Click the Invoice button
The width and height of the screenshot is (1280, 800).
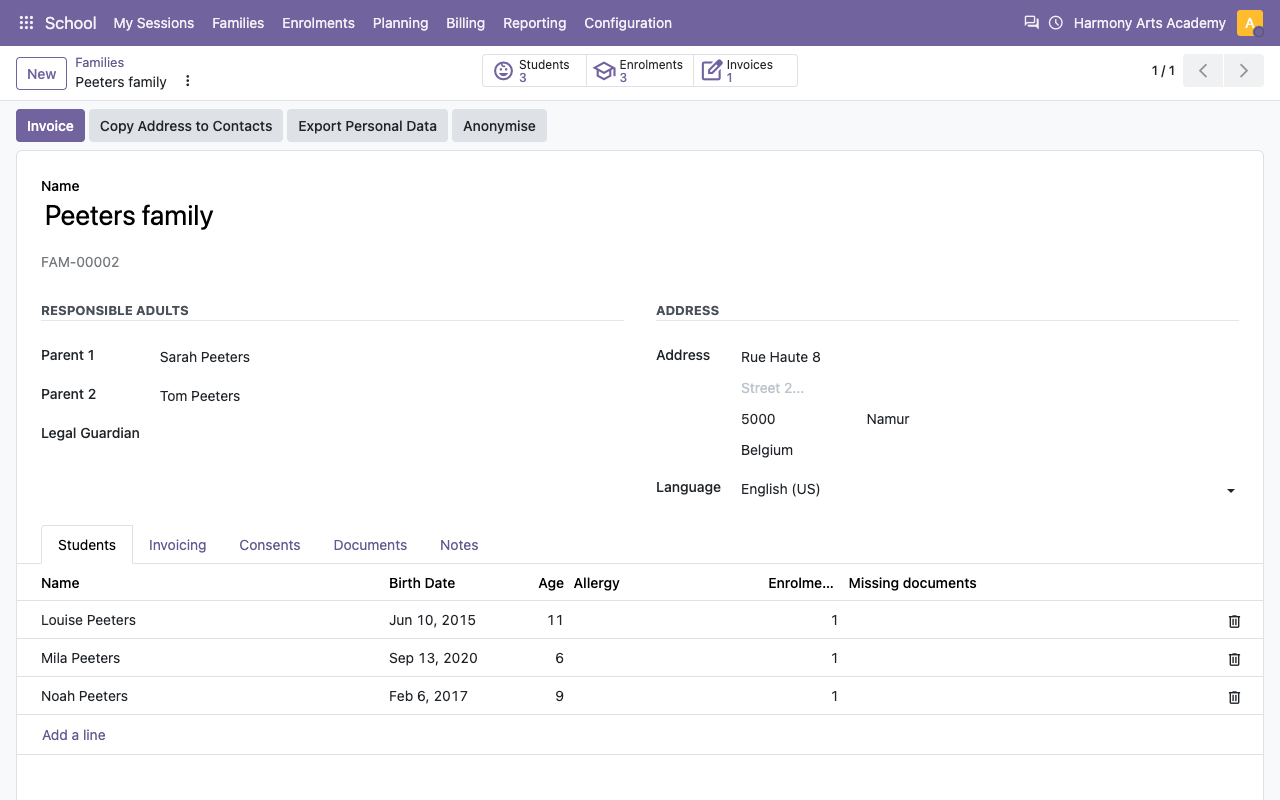tap(50, 126)
